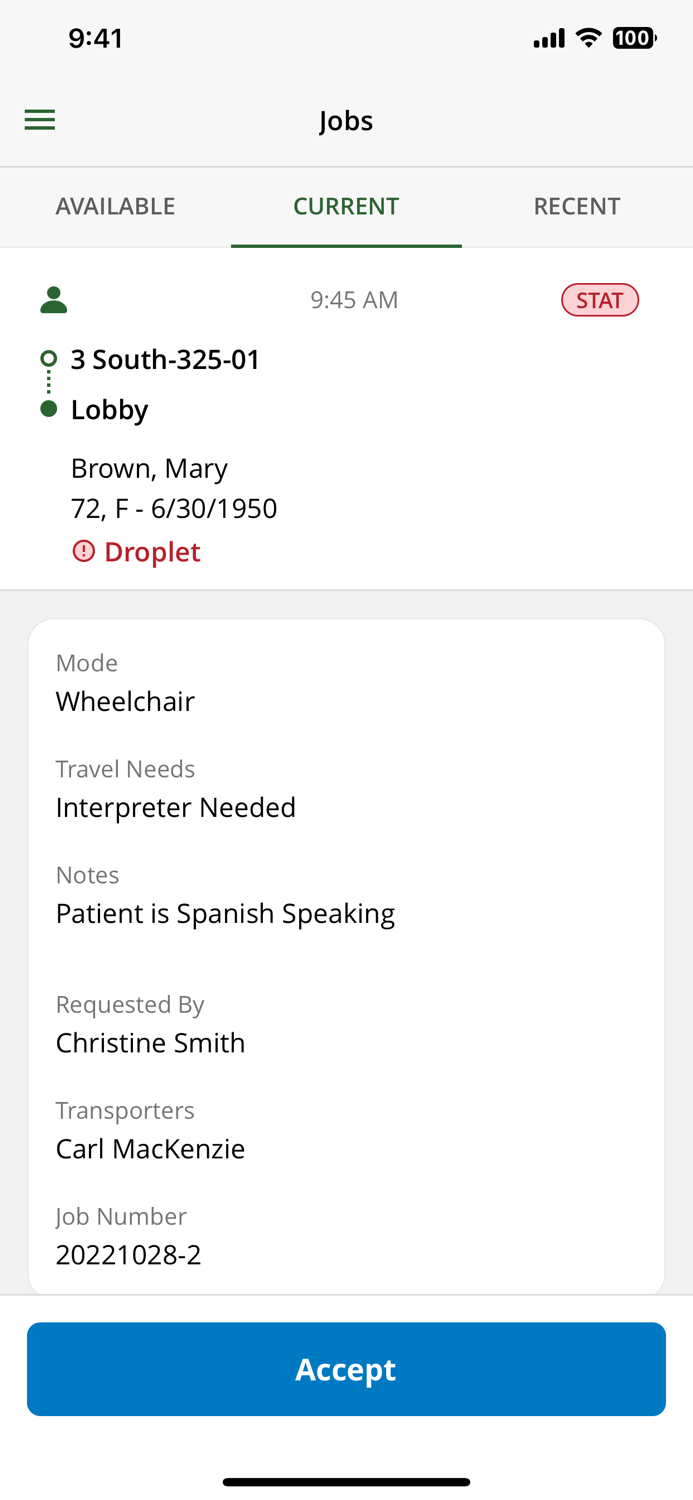Click the red Droplet precaution icon

[83, 549]
